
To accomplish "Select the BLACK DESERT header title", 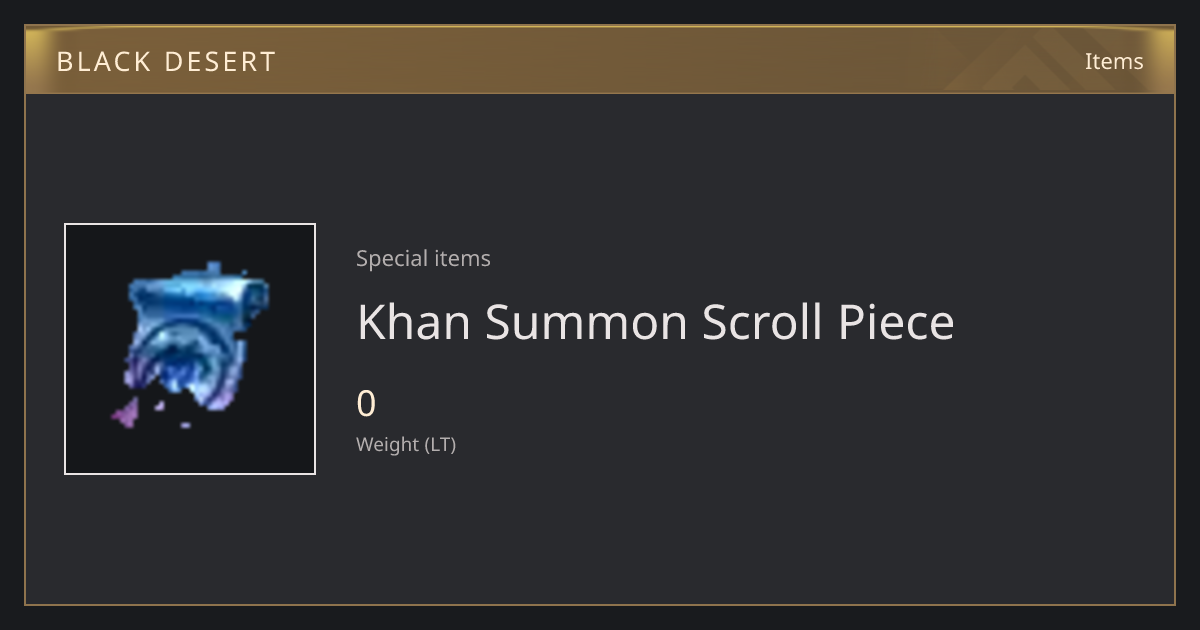I will tap(166, 62).
